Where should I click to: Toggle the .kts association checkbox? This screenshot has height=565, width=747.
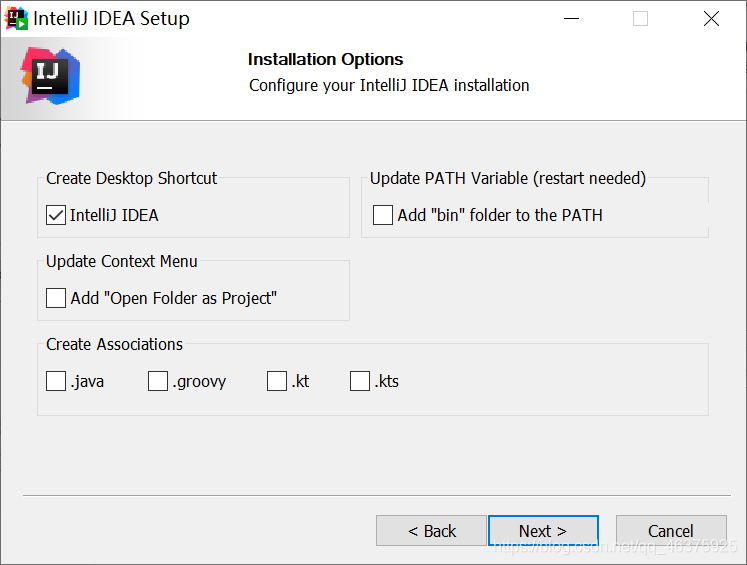(x=360, y=381)
